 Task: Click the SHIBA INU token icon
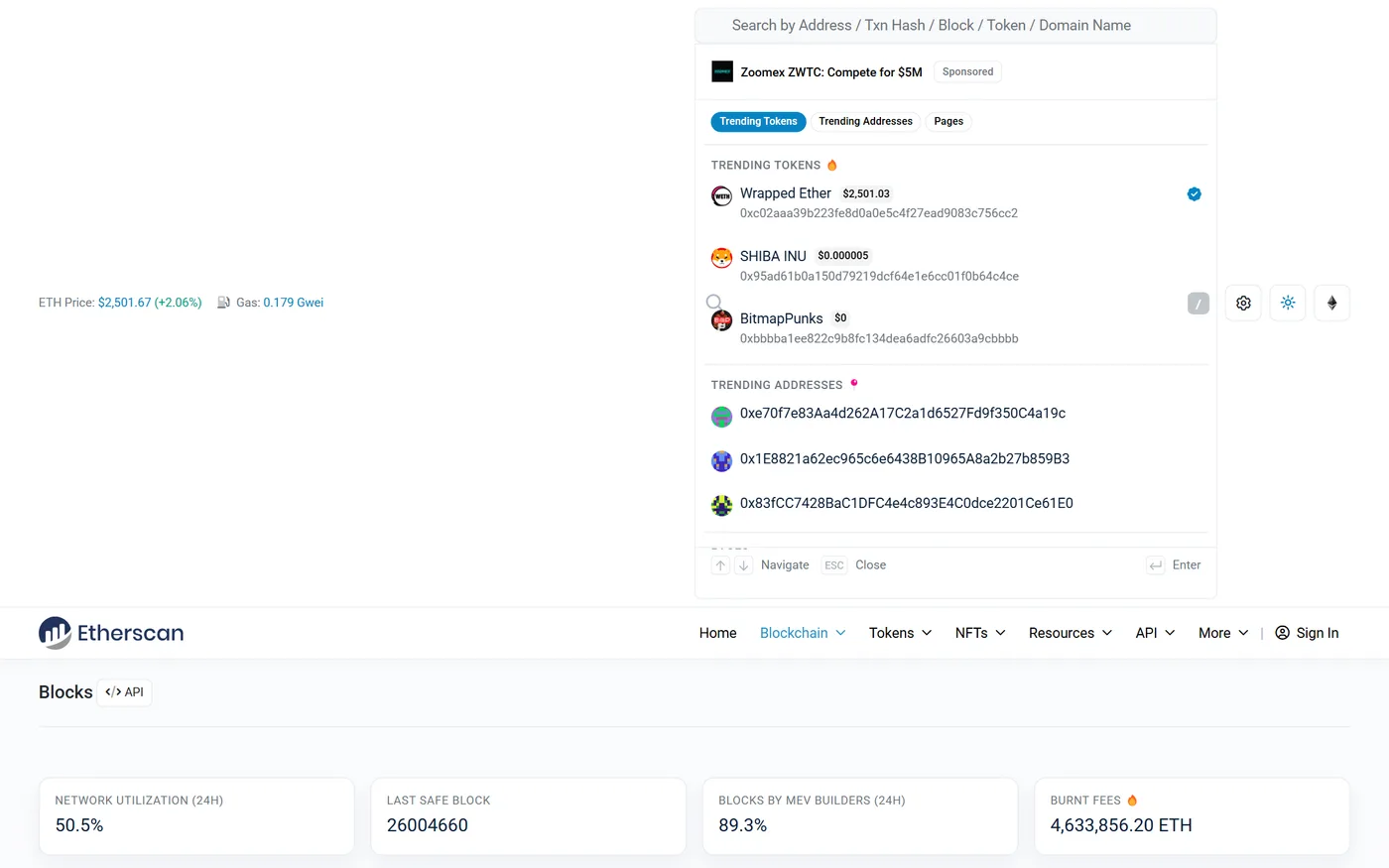[x=722, y=258]
